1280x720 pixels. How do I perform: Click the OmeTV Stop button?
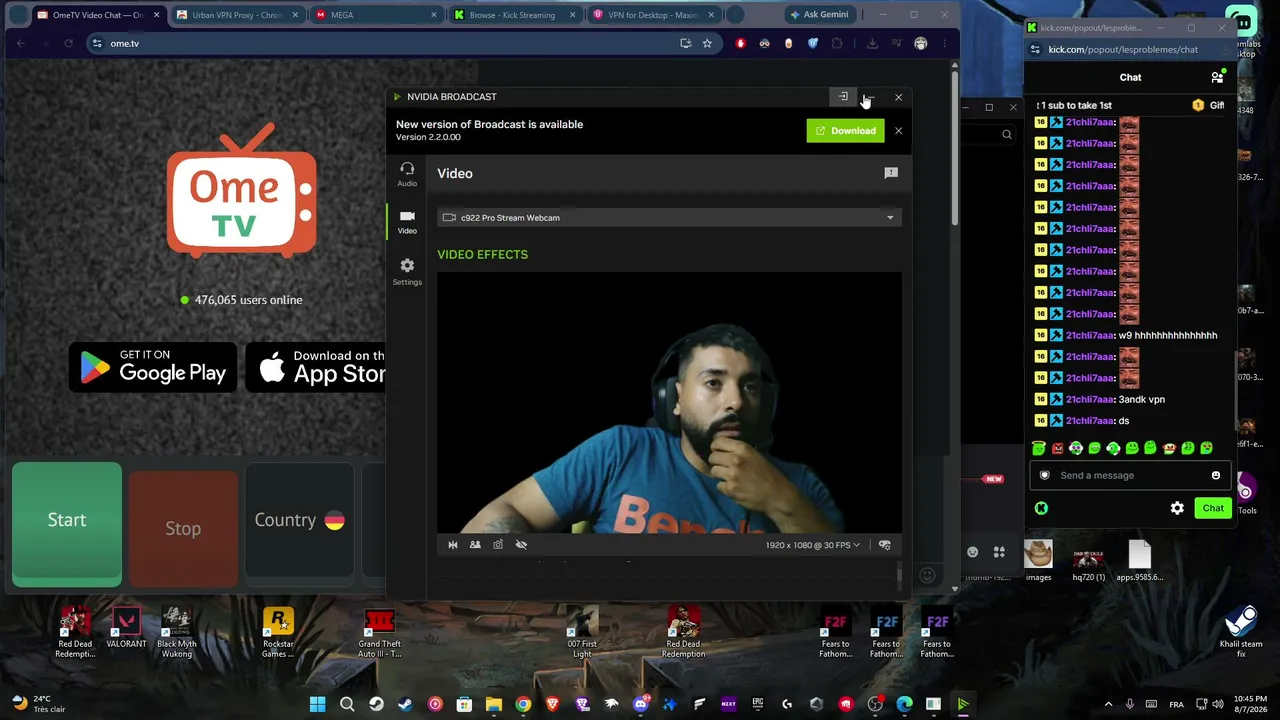[x=183, y=528]
